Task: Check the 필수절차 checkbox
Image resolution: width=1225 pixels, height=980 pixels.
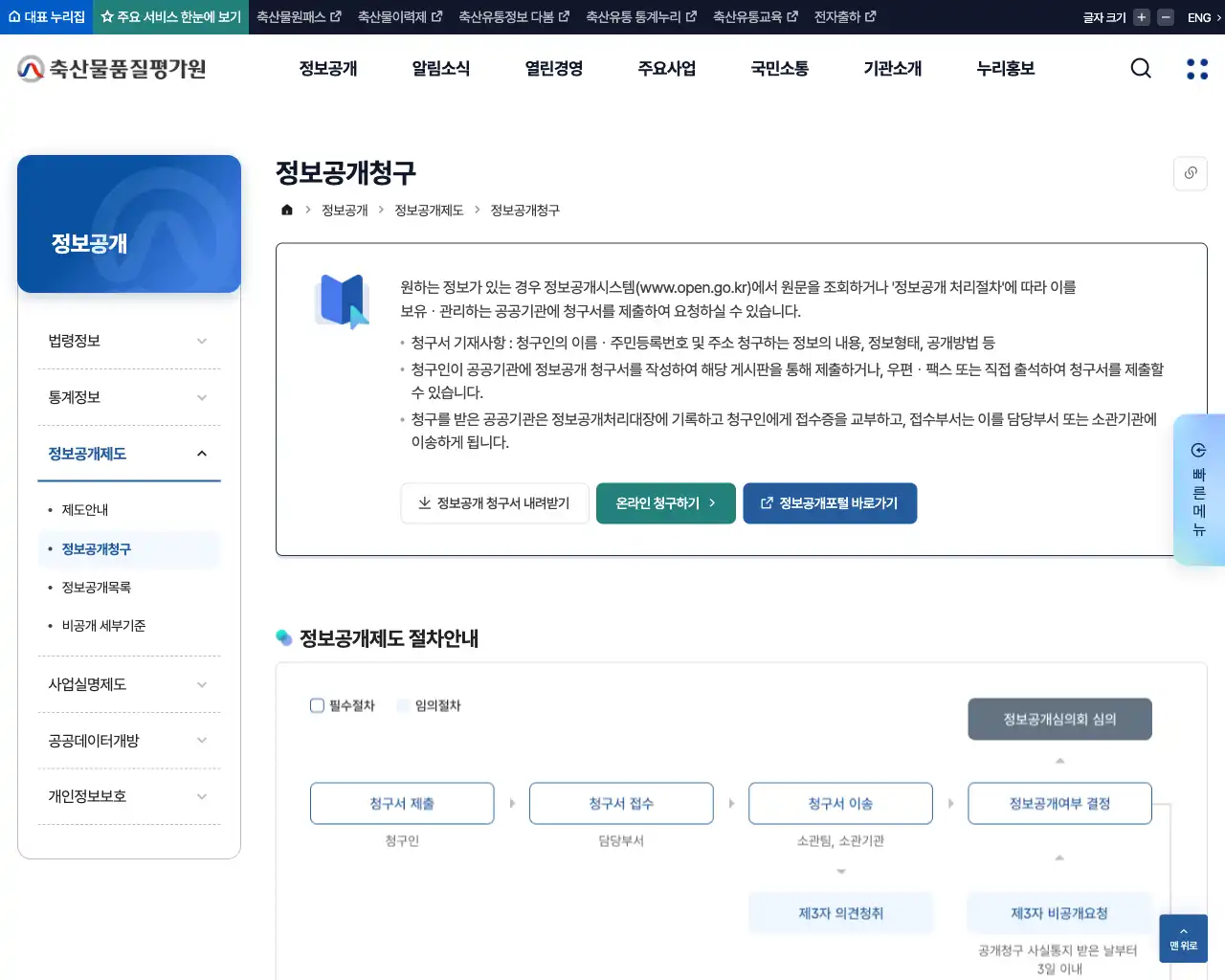Action: pos(317,705)
